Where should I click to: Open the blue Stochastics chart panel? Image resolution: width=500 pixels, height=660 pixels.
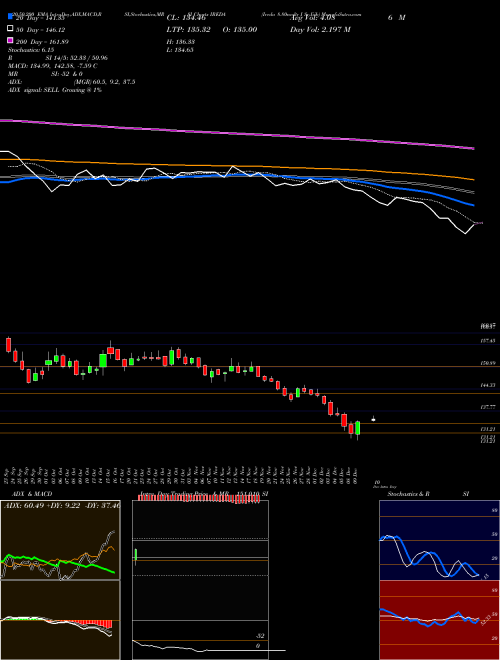[x=439, y=540]
